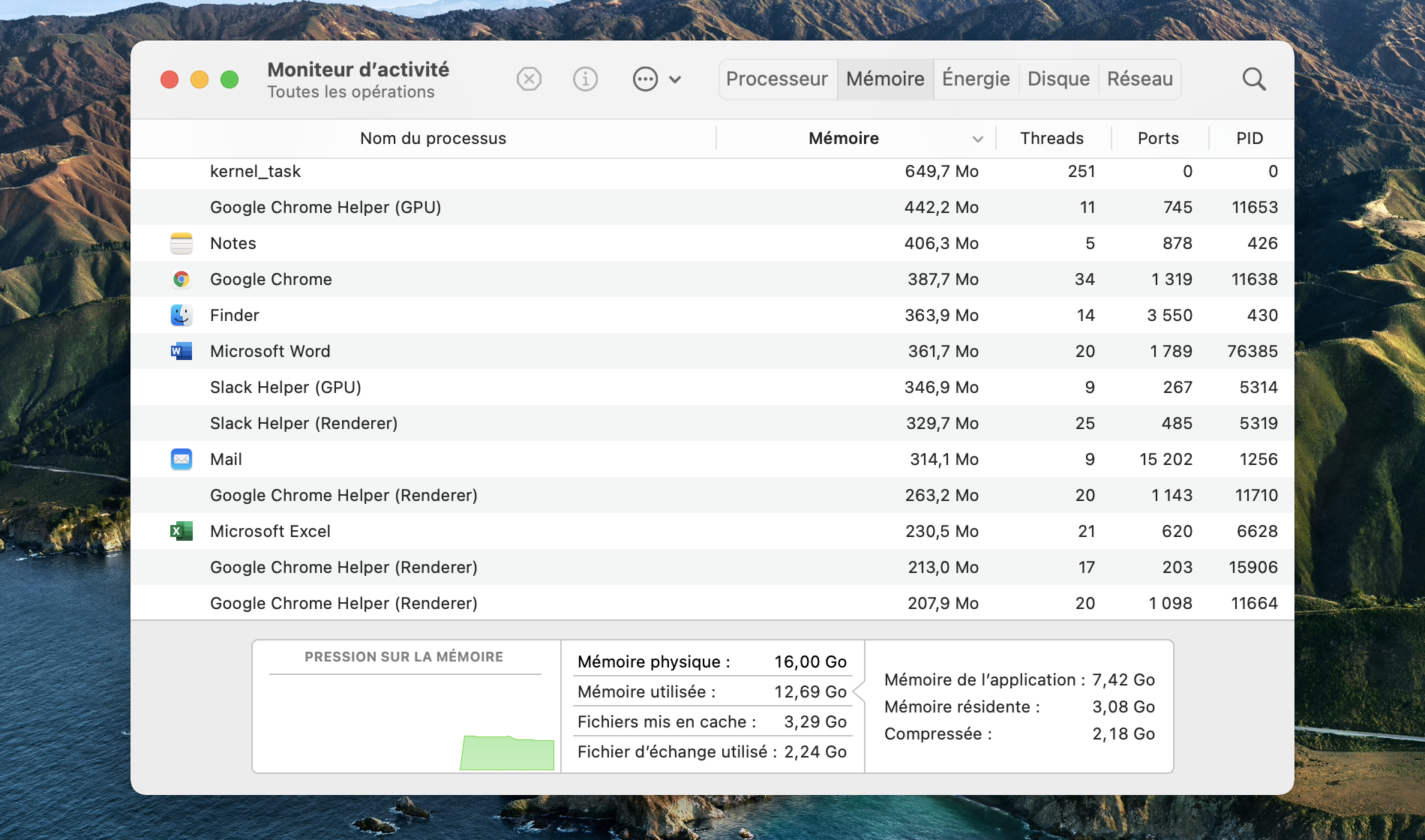
Task: Select the Mail process name
Action: pos(226,459)
